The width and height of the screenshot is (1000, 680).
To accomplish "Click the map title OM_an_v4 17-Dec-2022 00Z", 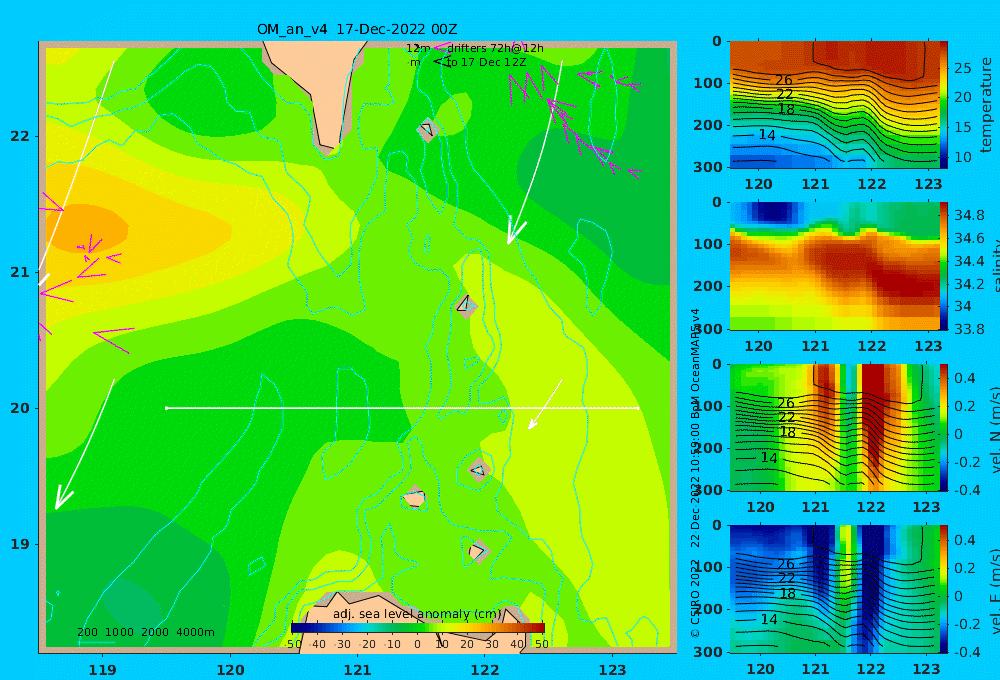I will (x=357, y=29).
